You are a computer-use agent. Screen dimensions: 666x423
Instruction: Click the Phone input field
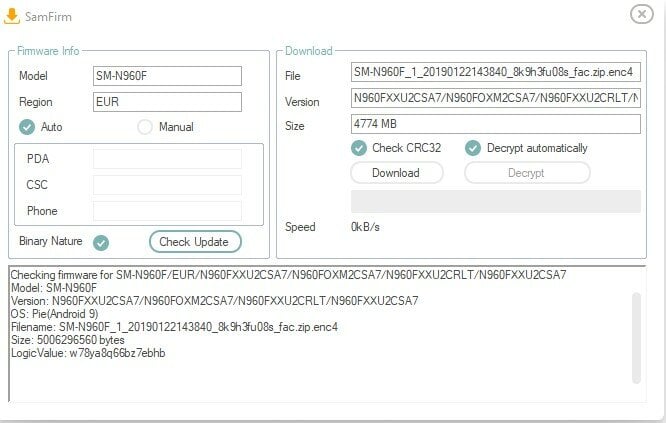tap(167, 211)
